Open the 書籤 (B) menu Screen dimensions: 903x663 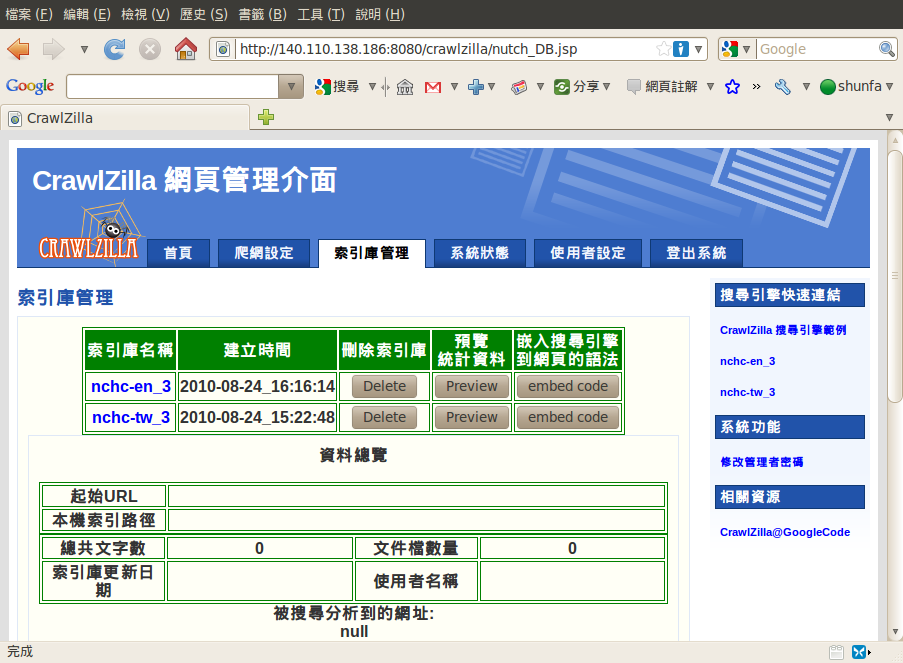point(263,14)
